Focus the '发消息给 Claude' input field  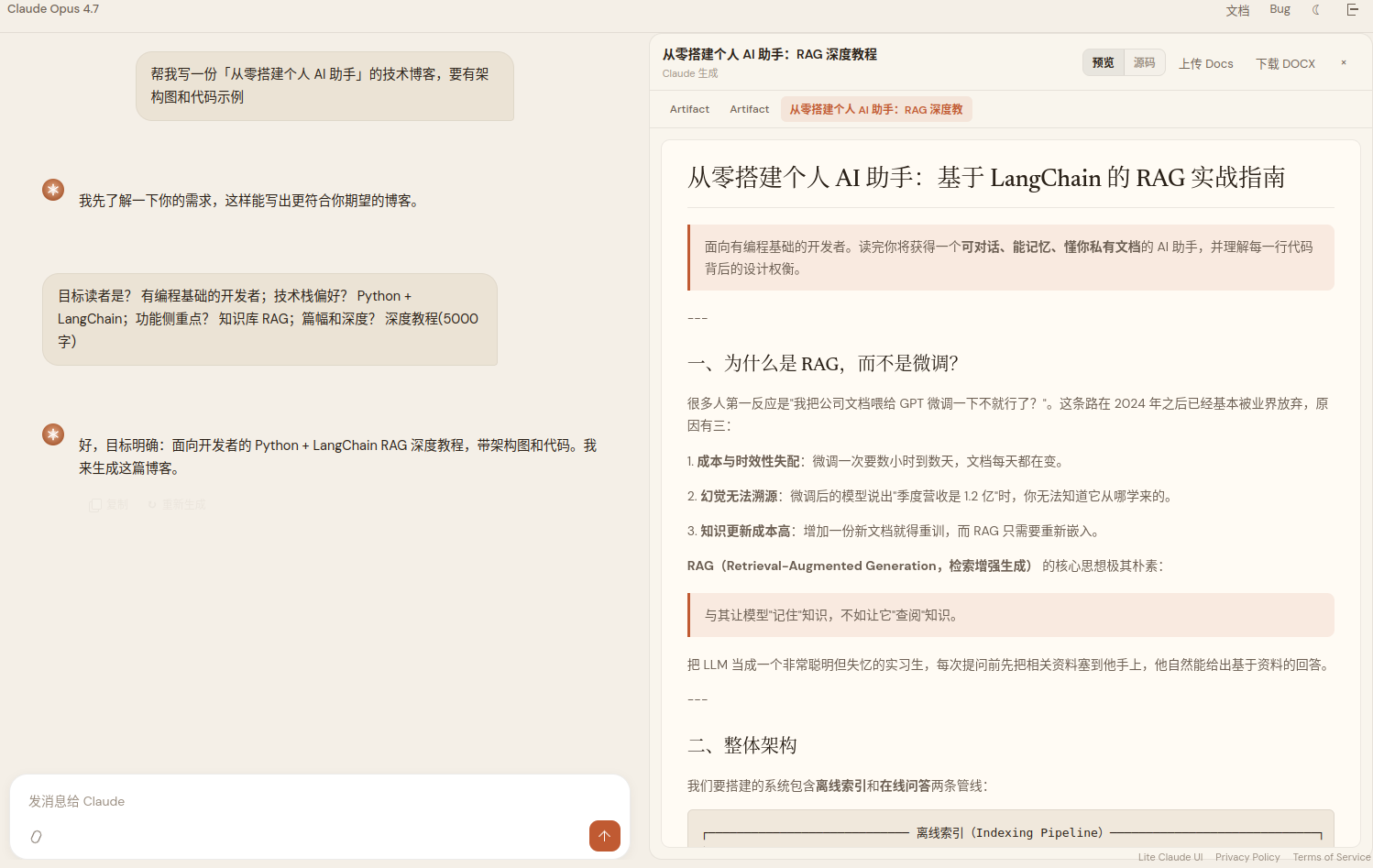(319, 801)
